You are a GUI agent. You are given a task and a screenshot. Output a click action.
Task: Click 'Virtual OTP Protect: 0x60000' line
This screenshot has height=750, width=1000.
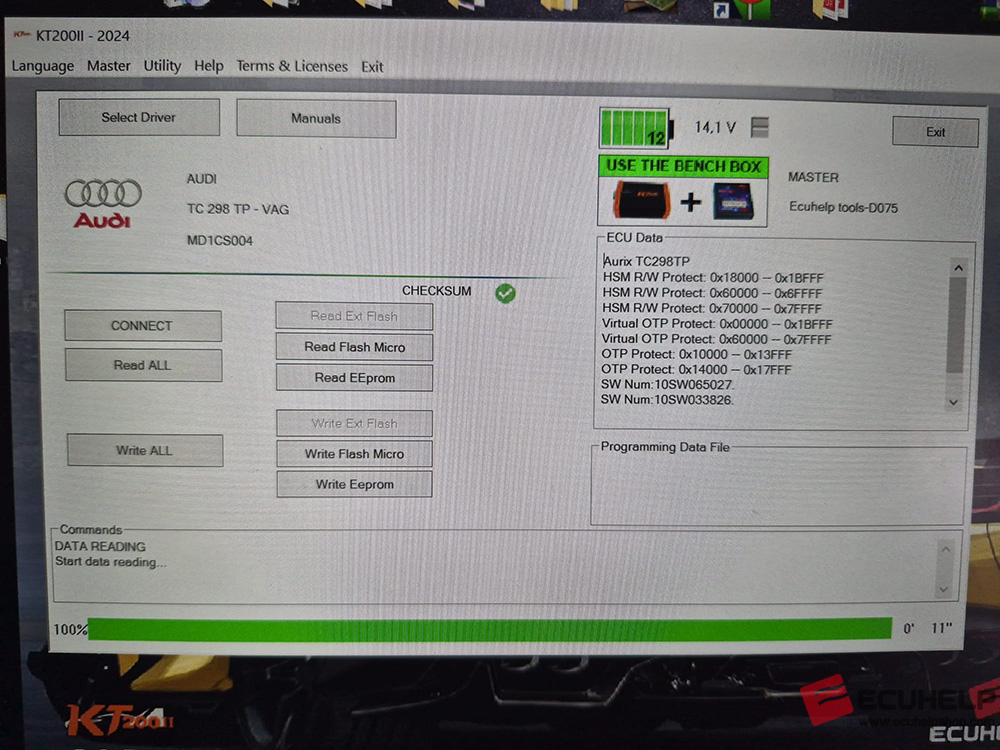716,339
